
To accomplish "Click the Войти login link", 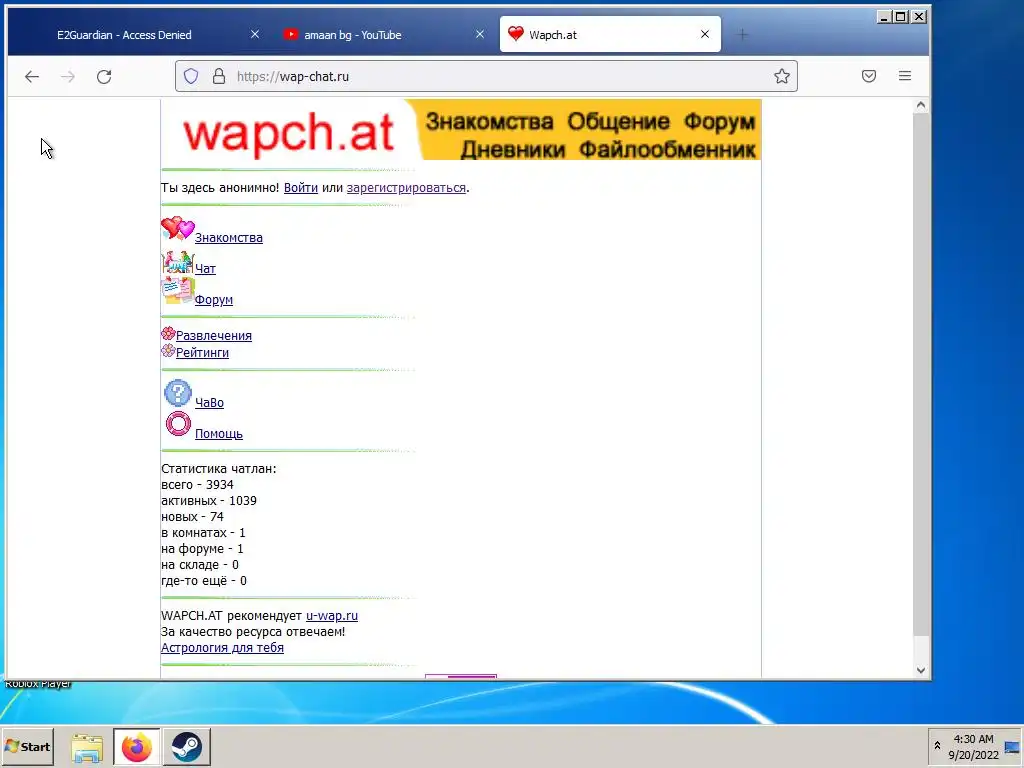I will (x=300, y=188).
